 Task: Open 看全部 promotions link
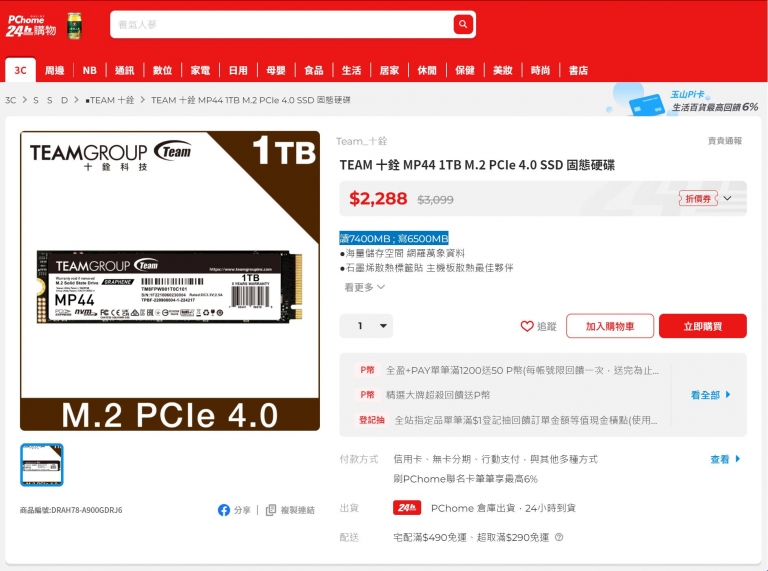(x=710, y=395)
